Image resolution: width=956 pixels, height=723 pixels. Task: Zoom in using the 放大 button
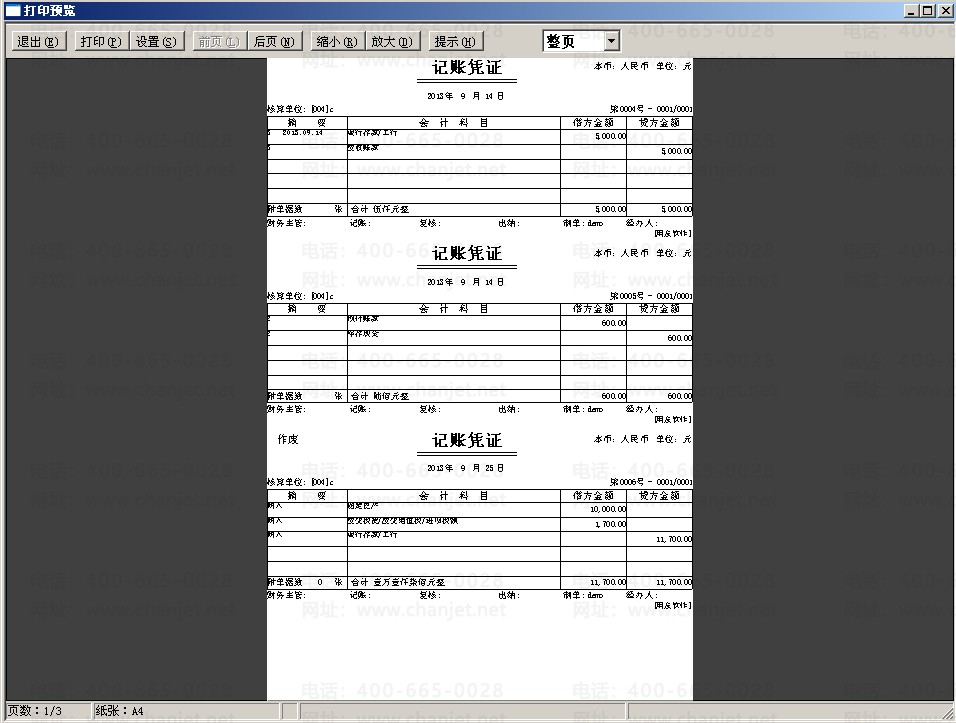pos(392,42)
